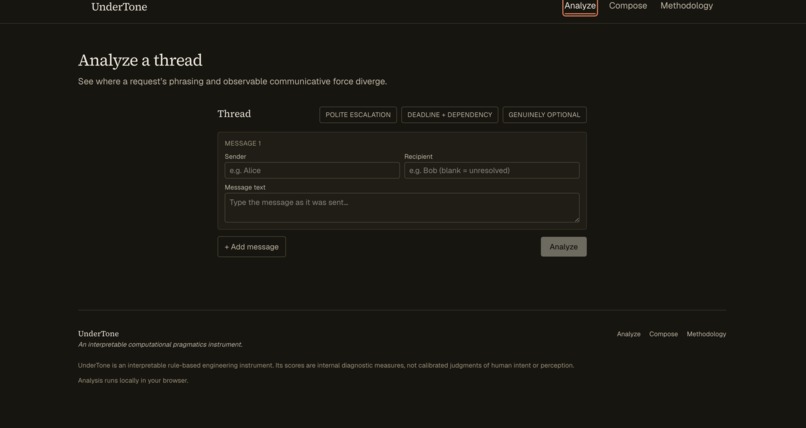Click the footer 'UnderTone' title
Image resolution: width=806 pixels, height=428 pixels.
tap(98, 333)
